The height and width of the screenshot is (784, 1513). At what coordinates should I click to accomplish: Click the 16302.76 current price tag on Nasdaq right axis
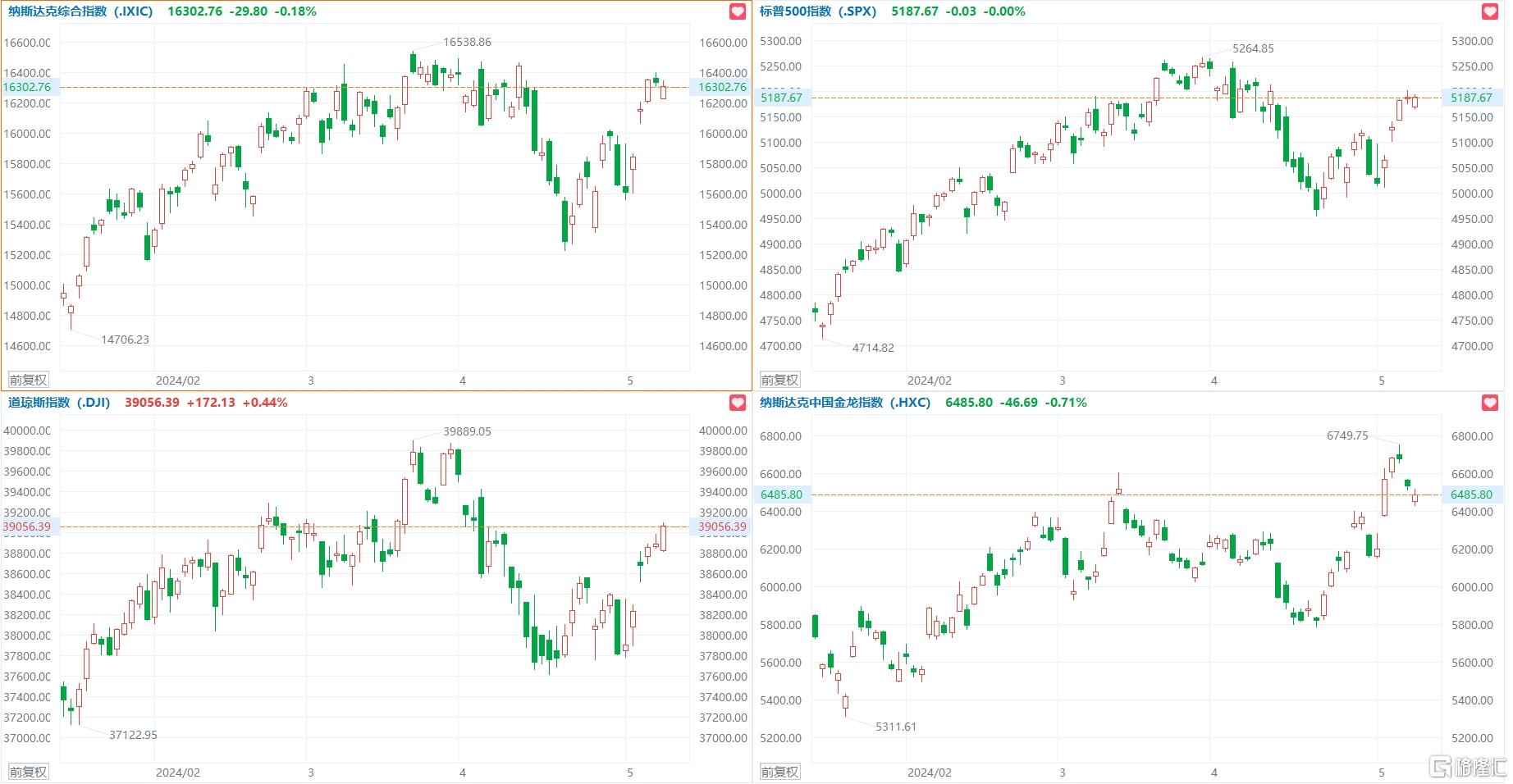click(x=722, y=87)
